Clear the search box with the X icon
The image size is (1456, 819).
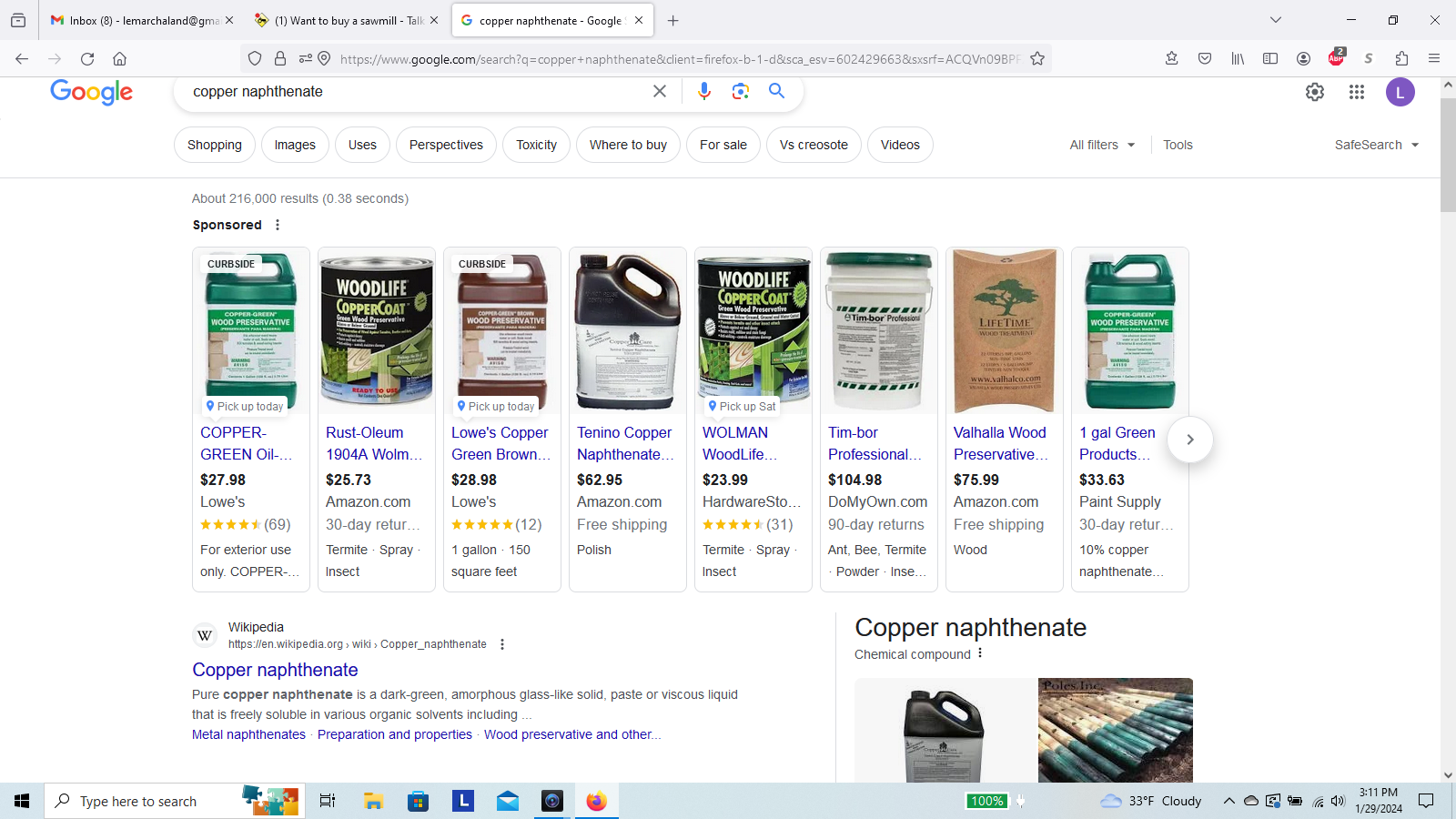[660, 91]
